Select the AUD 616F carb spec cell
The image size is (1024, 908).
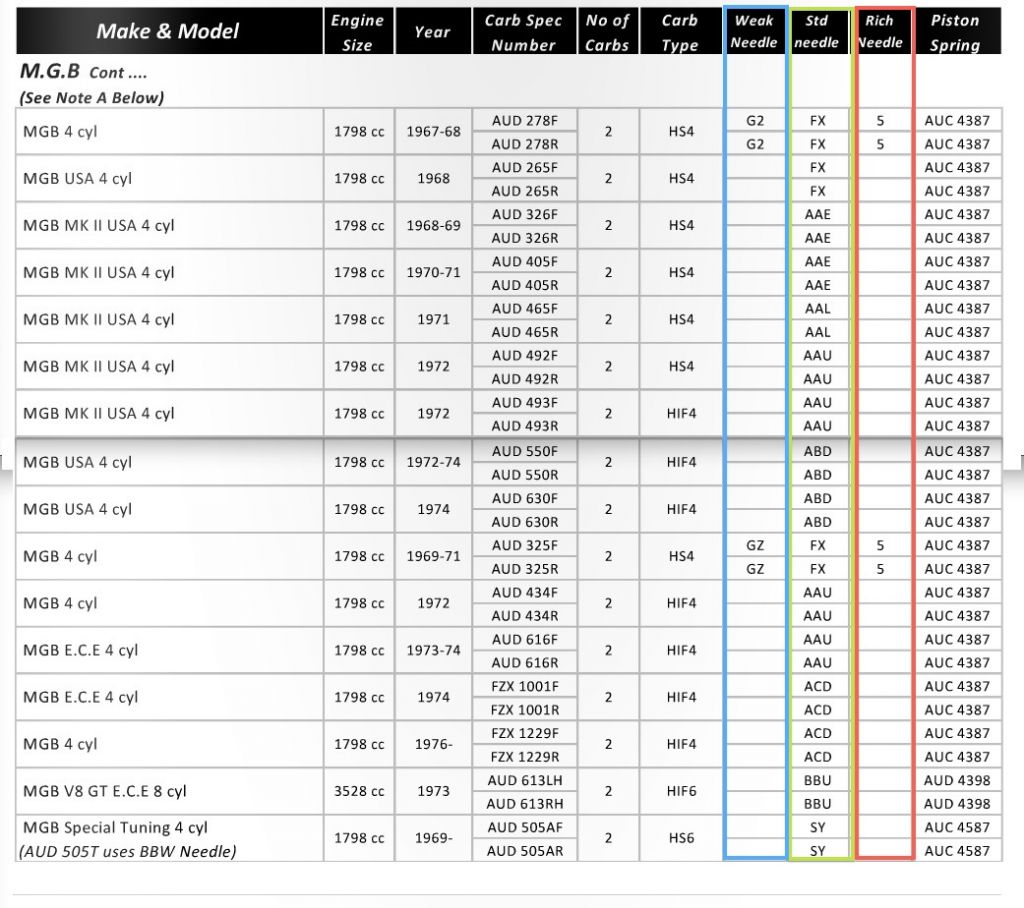pyautogui.click(x=524, y=640)
